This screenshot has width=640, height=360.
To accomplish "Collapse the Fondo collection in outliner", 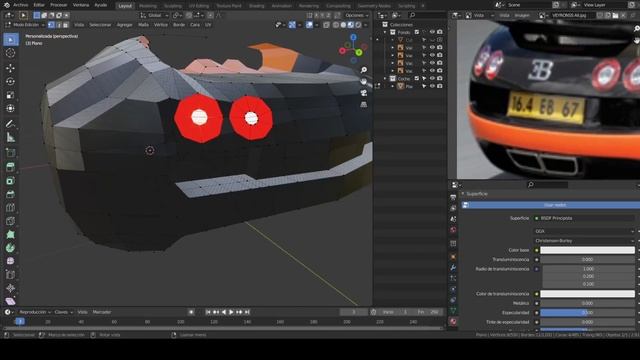I will [x=385, y=32].
